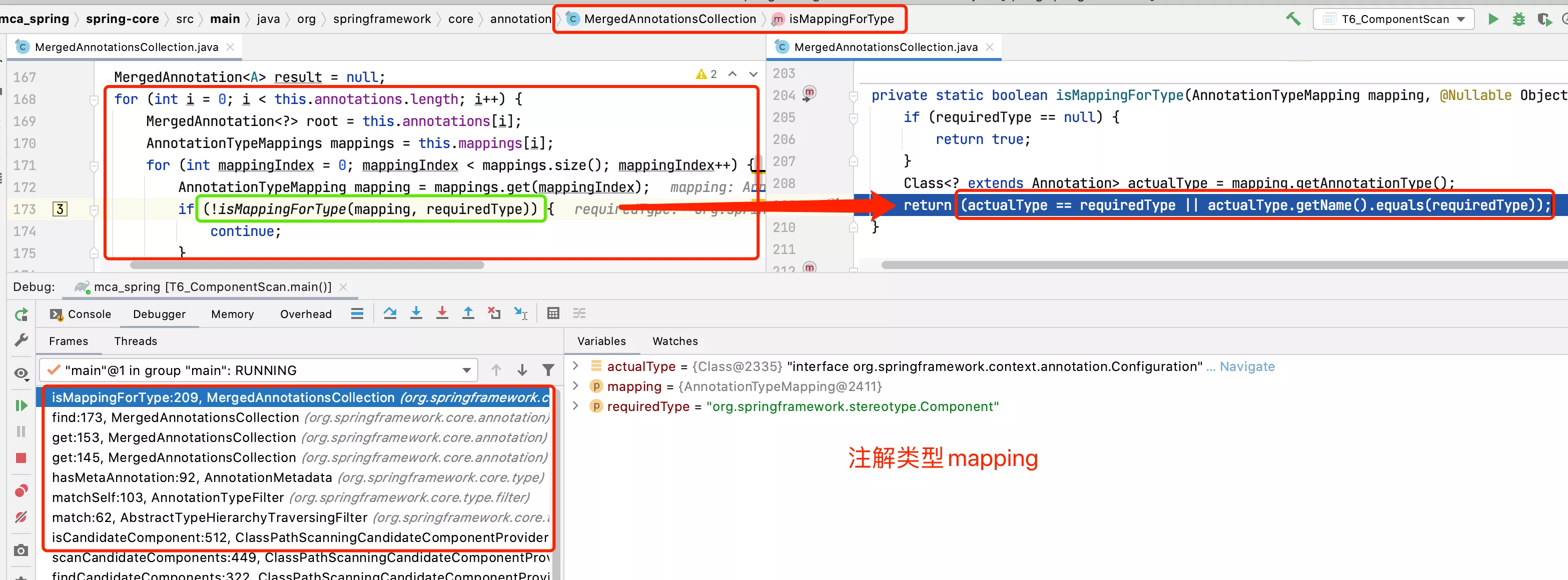Pause program in debug sidebar
The height and width of the screenshot is (580, 1568).
(22, 431)
